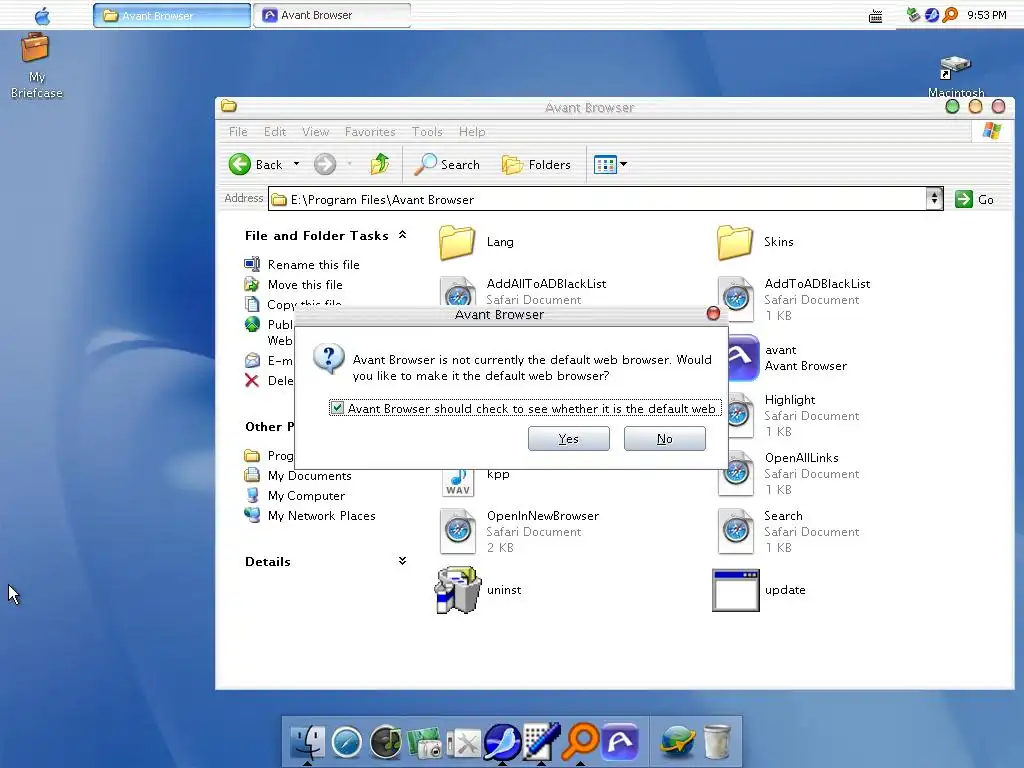Open the Back button history dropdown
This screenshot has width=1024, height=768.
click(x=296, y=164)
